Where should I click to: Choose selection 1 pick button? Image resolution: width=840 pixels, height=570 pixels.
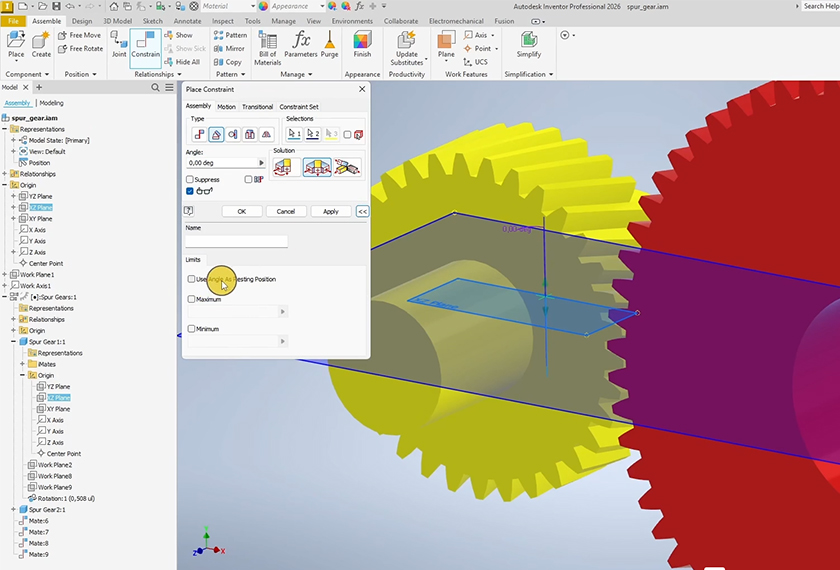click(x=294, y=134)
